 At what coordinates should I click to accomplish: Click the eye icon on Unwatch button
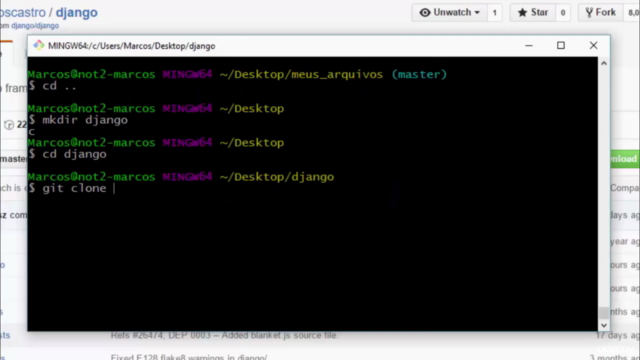click(425, 13)
